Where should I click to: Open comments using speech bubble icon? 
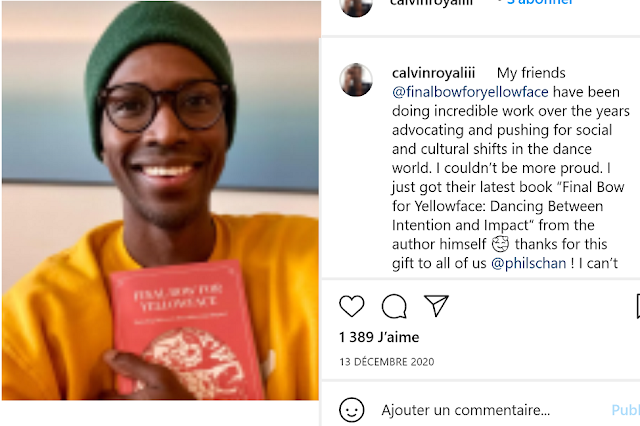coord(394,306)
